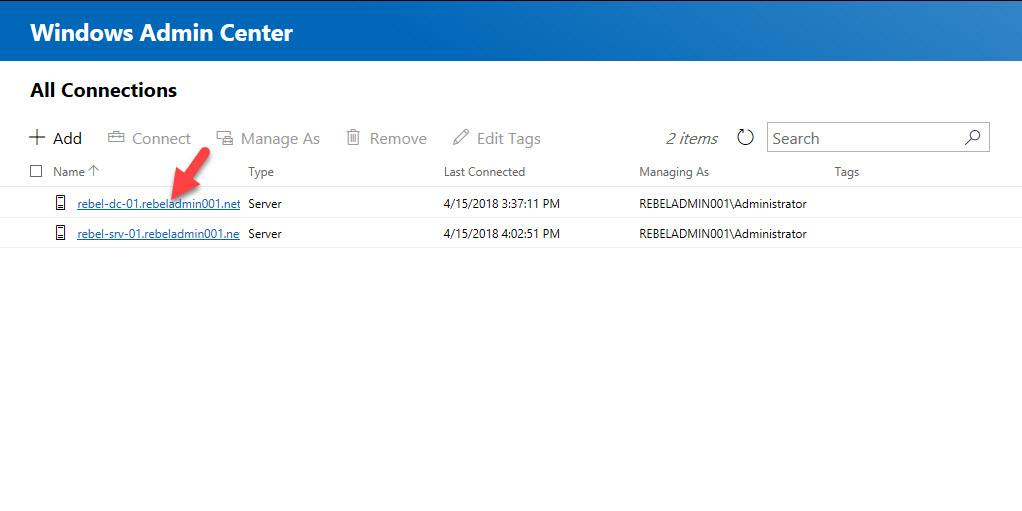The height and width of the screenshot is (511, 1022).
Task: Click Managing As value for rebel-srv-01 row
Action: click(723, 233)
